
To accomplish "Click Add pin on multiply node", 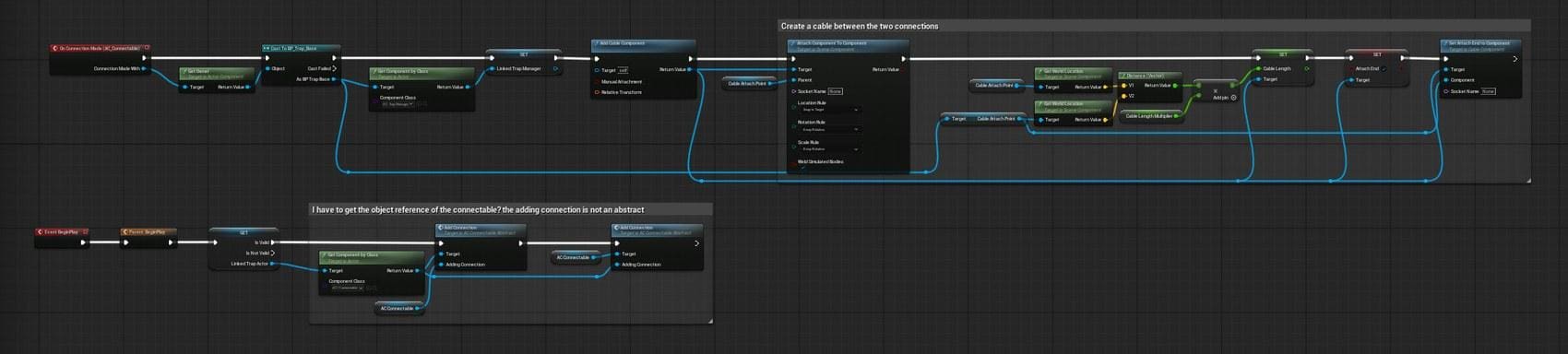I will tap(1224, 97).
